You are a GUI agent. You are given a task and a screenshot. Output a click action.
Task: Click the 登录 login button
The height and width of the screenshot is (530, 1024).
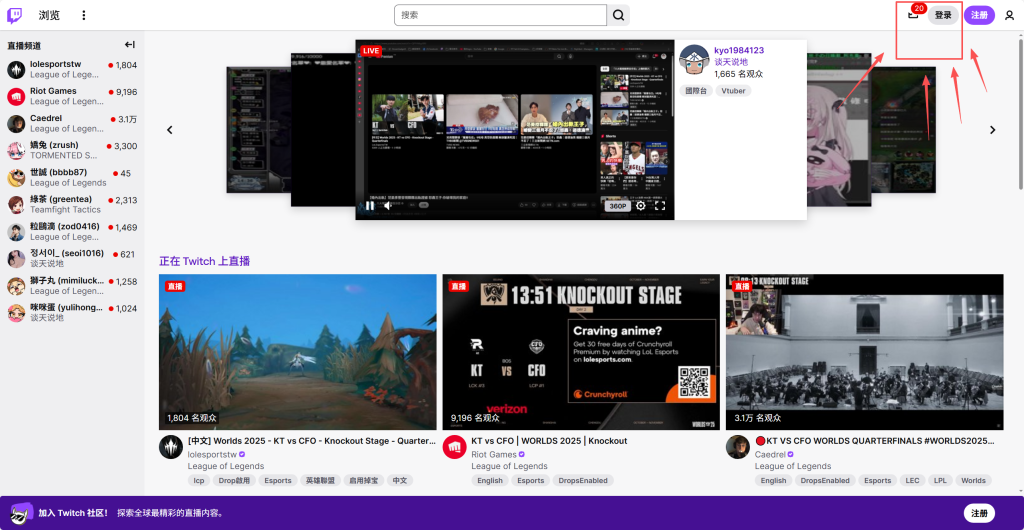click(943, 15)
